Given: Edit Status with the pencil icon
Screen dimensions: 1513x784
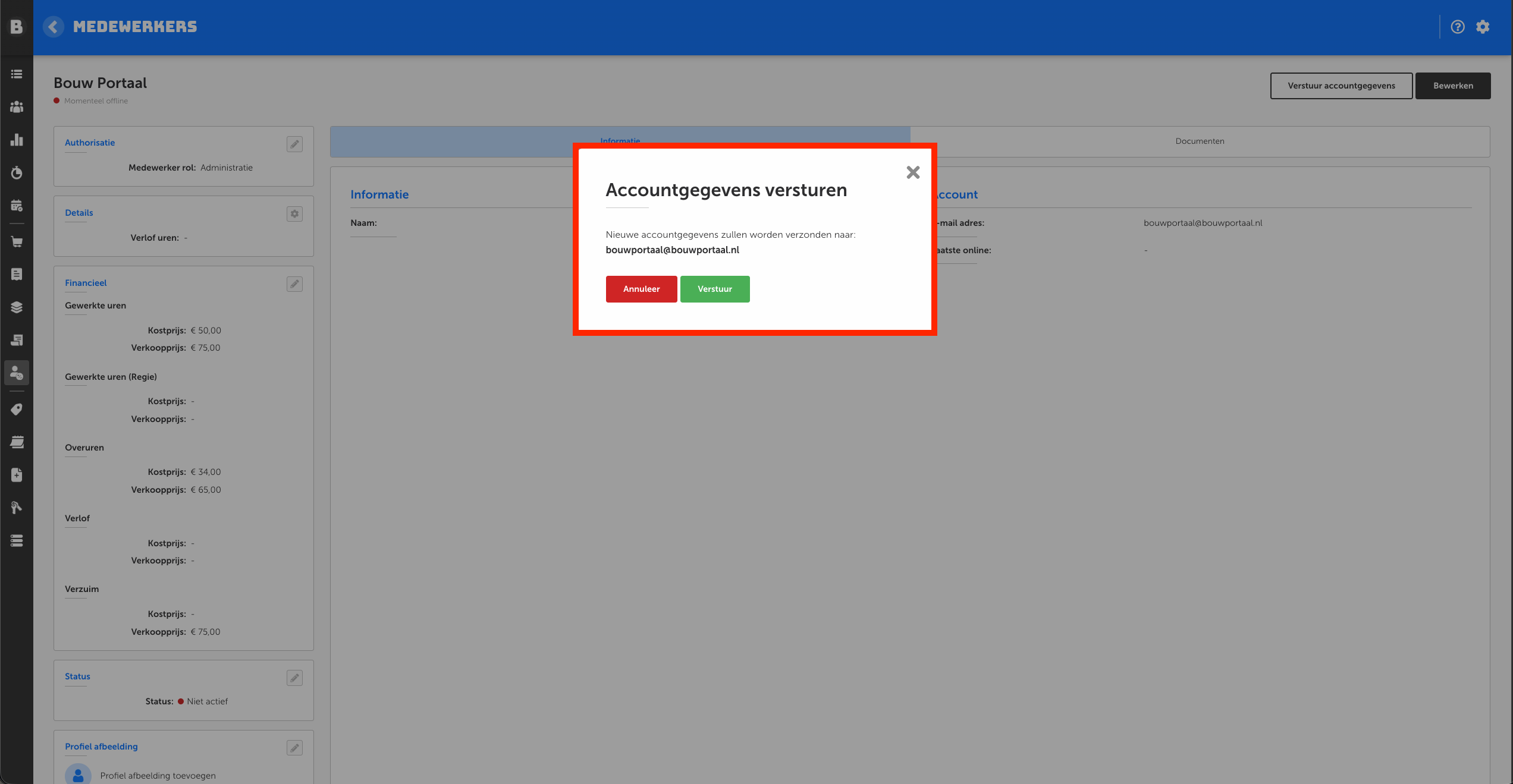Looking at the screenshot, I should pos(294,678).
